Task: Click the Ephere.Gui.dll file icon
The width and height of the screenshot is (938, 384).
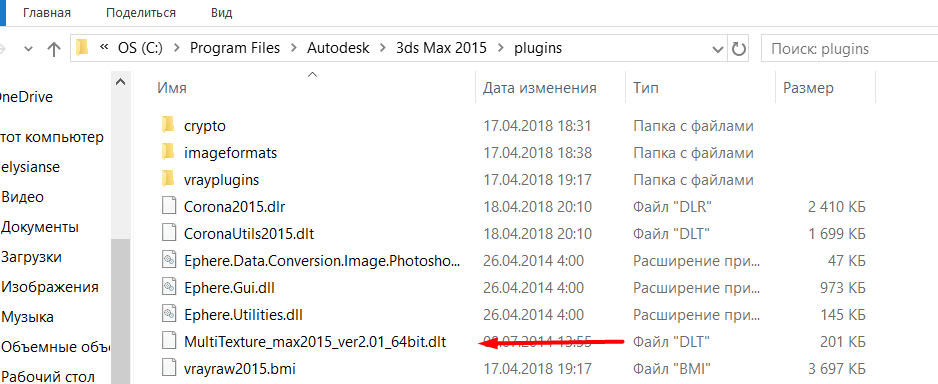Action: 169,287
